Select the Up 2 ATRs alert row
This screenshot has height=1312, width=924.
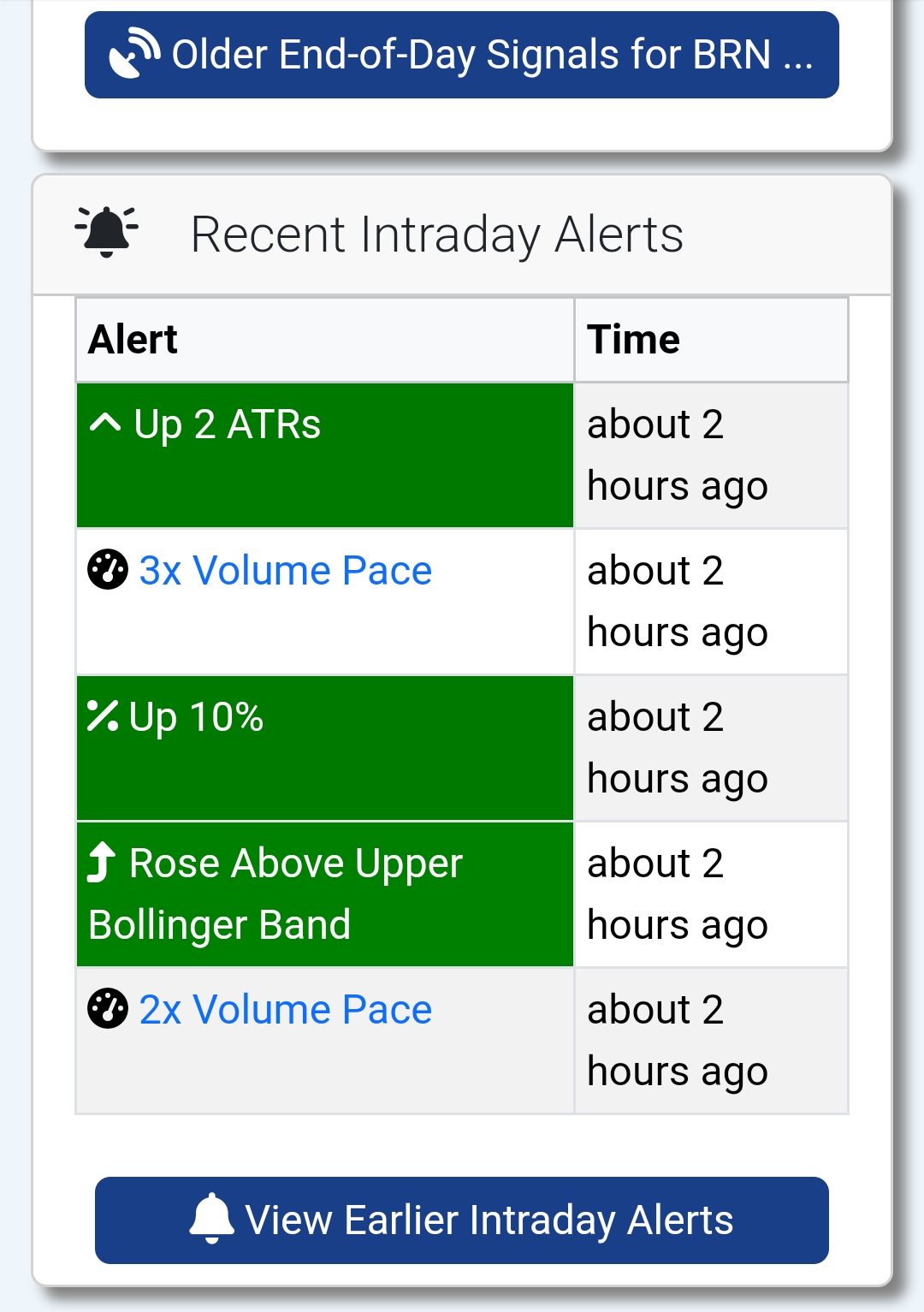click(462, 455)
